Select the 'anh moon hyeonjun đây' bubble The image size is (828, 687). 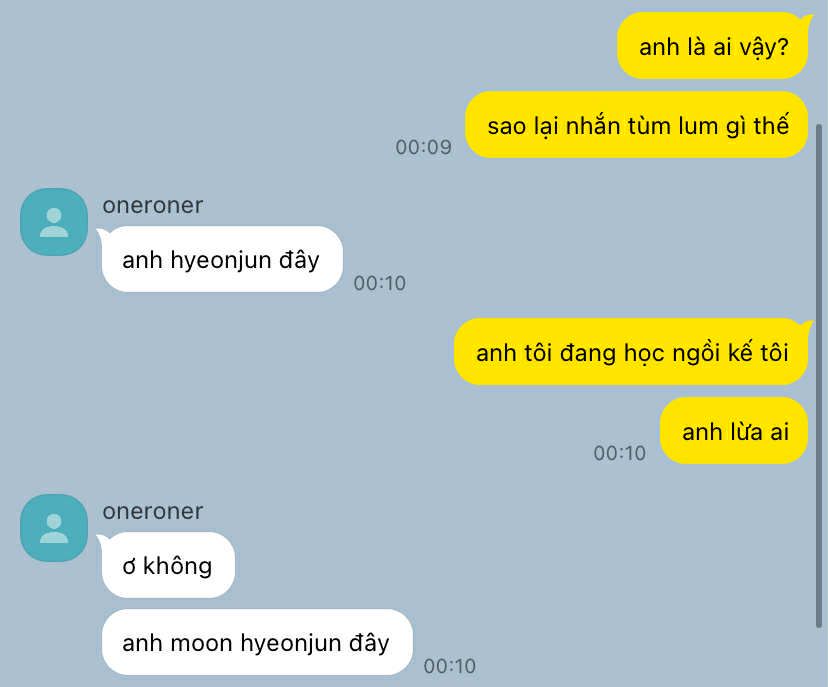click(257, 642)
